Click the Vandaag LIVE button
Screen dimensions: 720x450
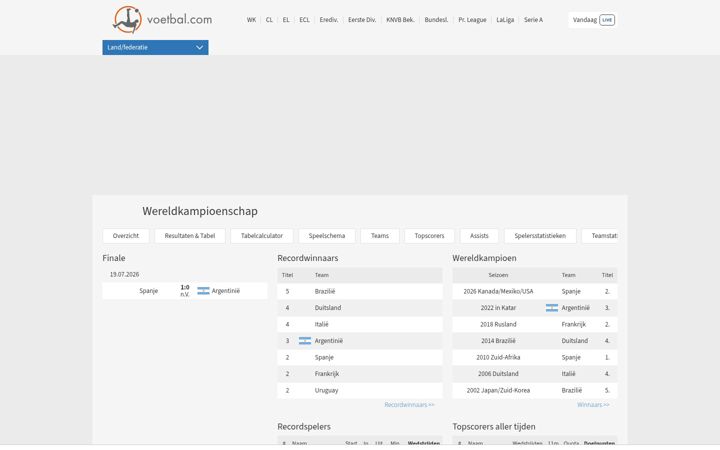tap(593, 20)
